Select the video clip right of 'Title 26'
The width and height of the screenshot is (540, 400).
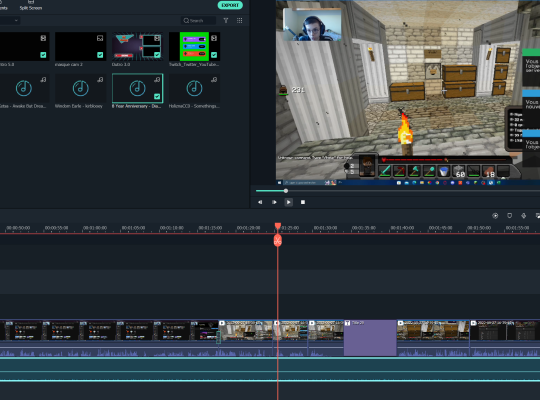(x=433, y=338)
